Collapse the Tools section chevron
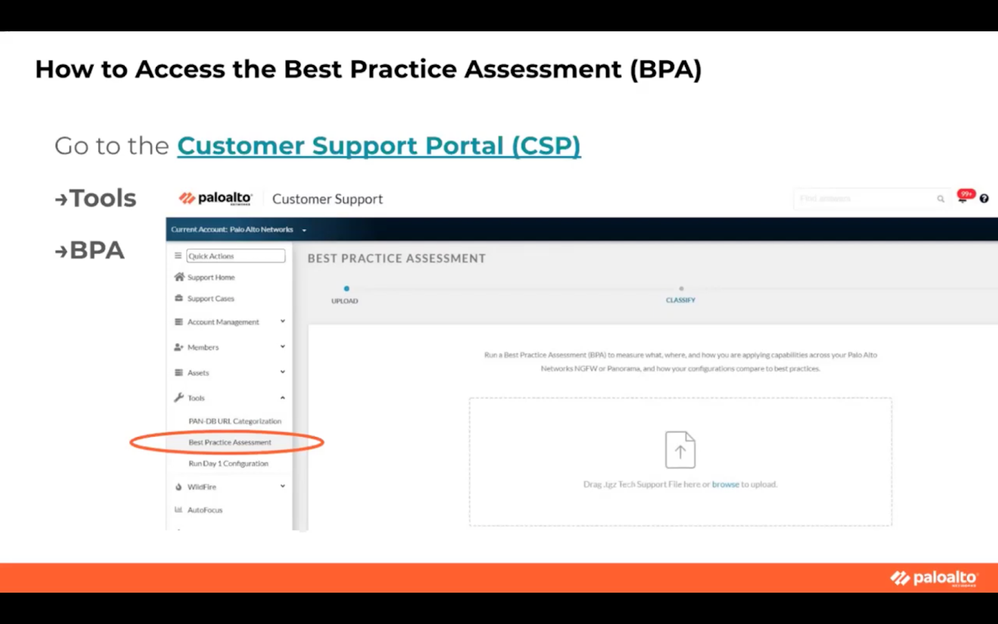 pos(283,397)
